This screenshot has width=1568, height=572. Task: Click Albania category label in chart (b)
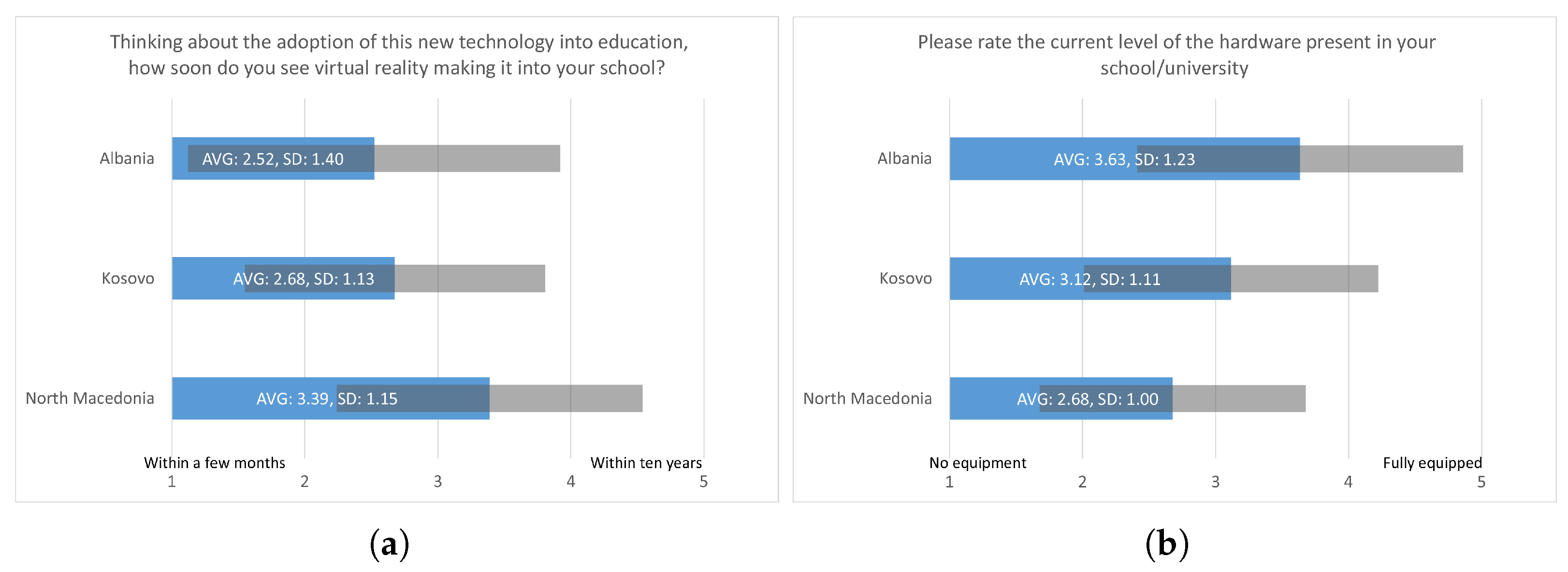tap(904, 159)
